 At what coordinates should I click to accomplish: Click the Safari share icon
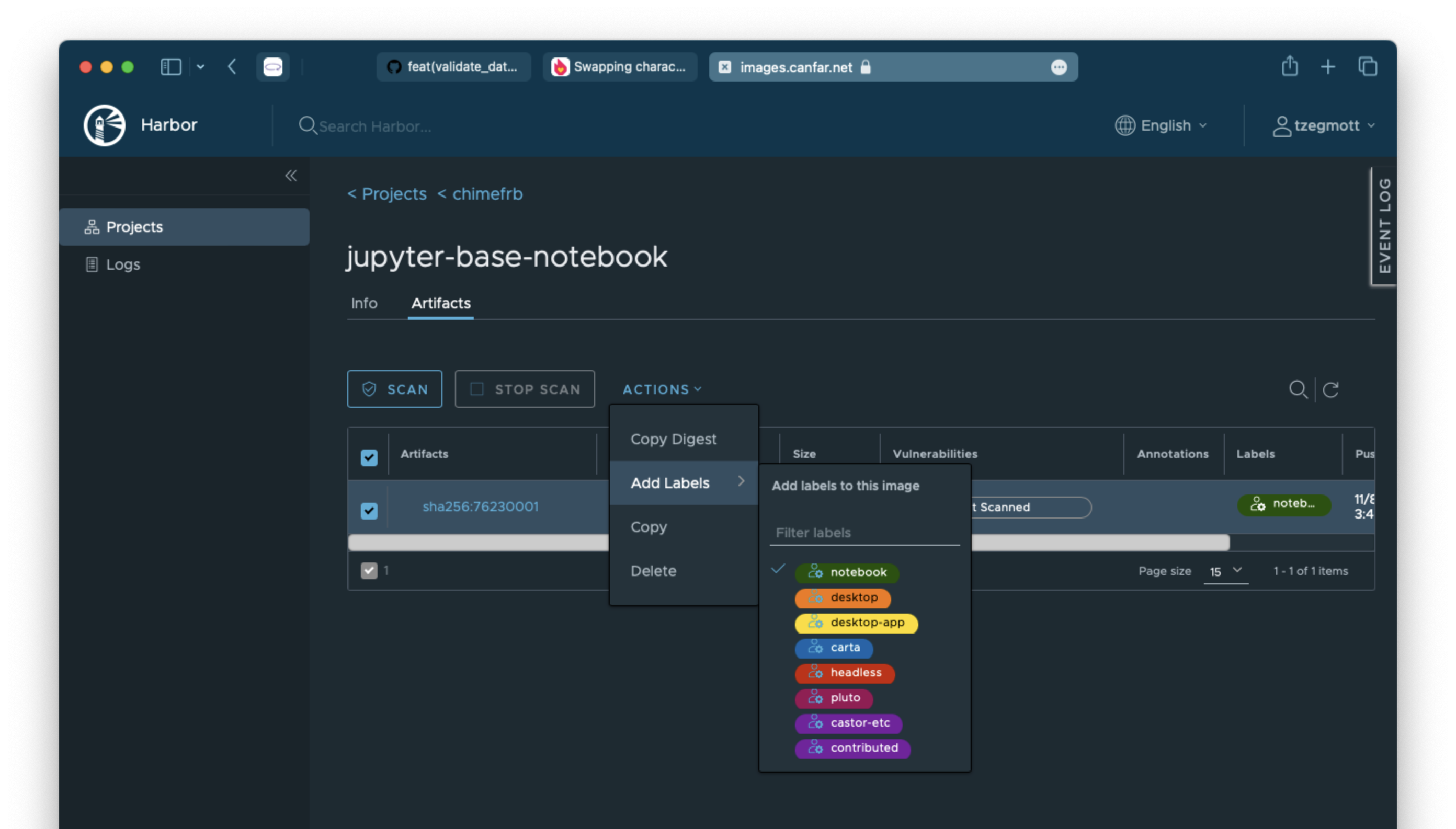point(1290,66)
